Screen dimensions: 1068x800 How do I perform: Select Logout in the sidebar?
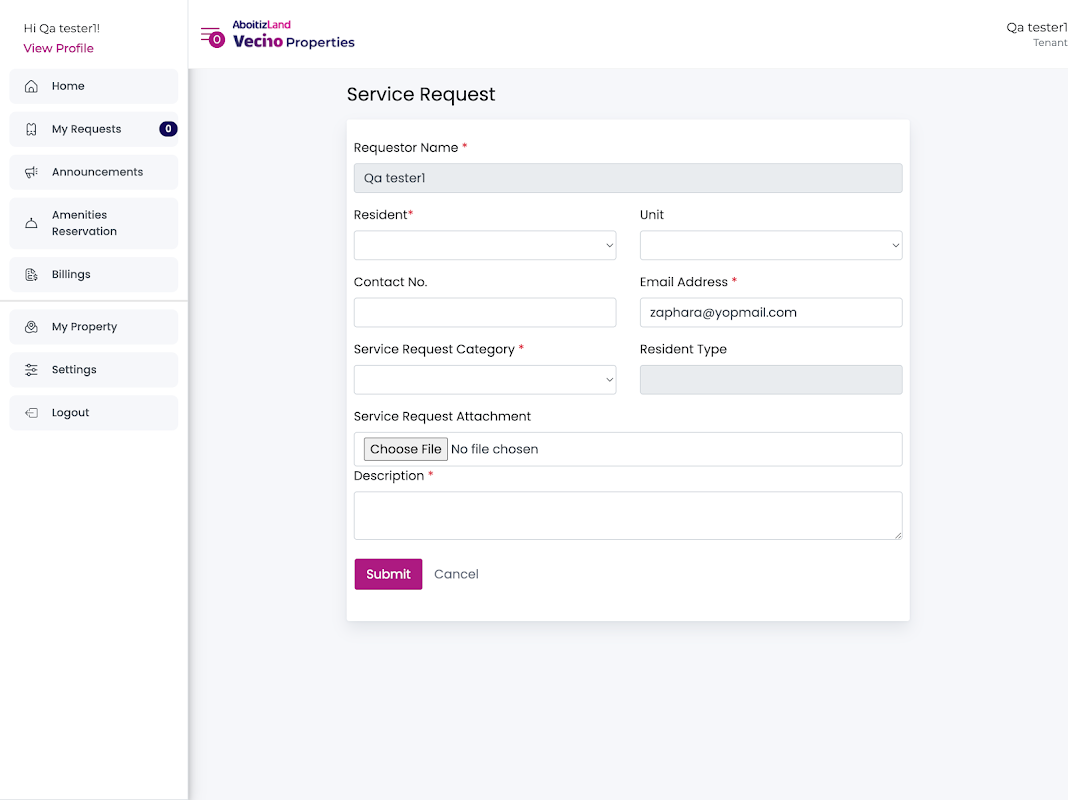pos(94,413)
